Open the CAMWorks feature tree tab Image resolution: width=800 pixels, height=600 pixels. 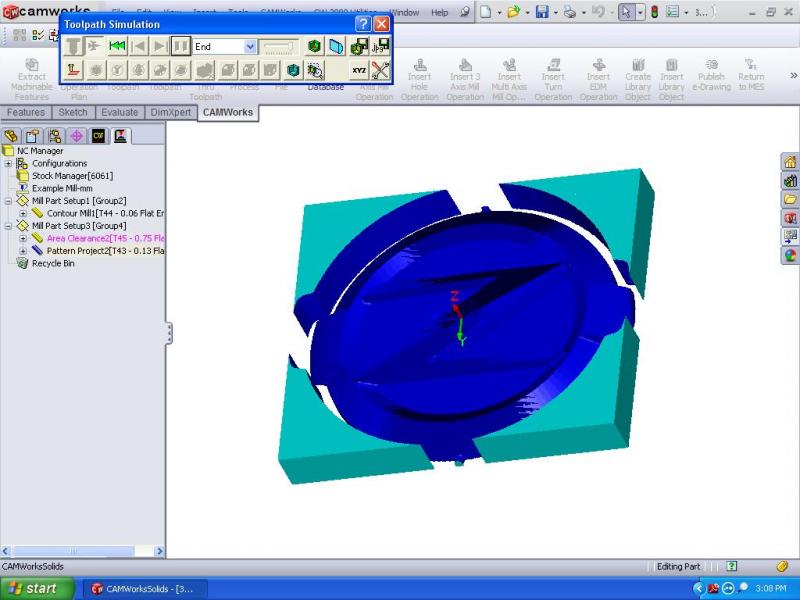coord(98,136)
